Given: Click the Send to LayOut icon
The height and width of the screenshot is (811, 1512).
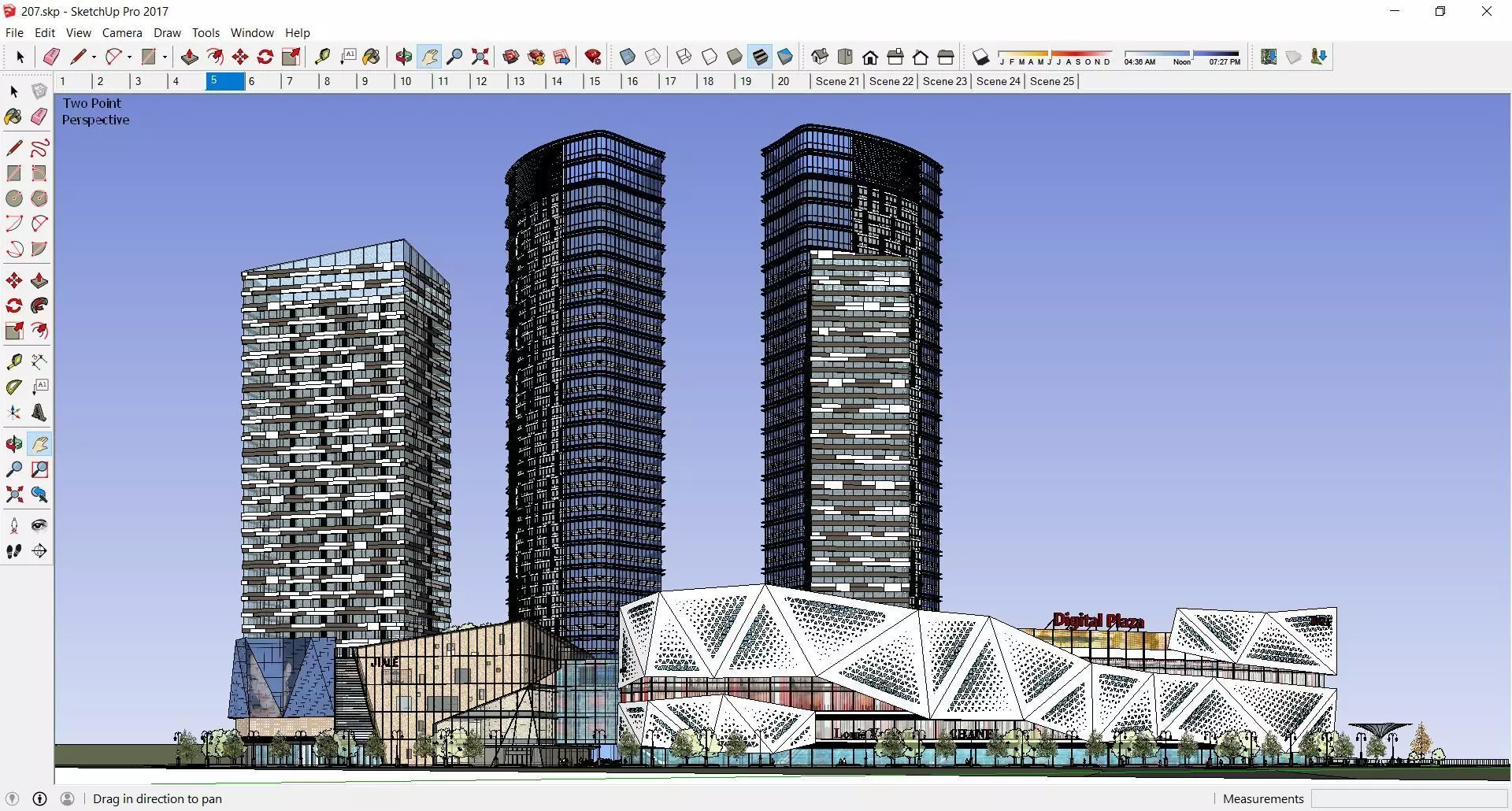Looking at the screenshot, I should [561, 57].
